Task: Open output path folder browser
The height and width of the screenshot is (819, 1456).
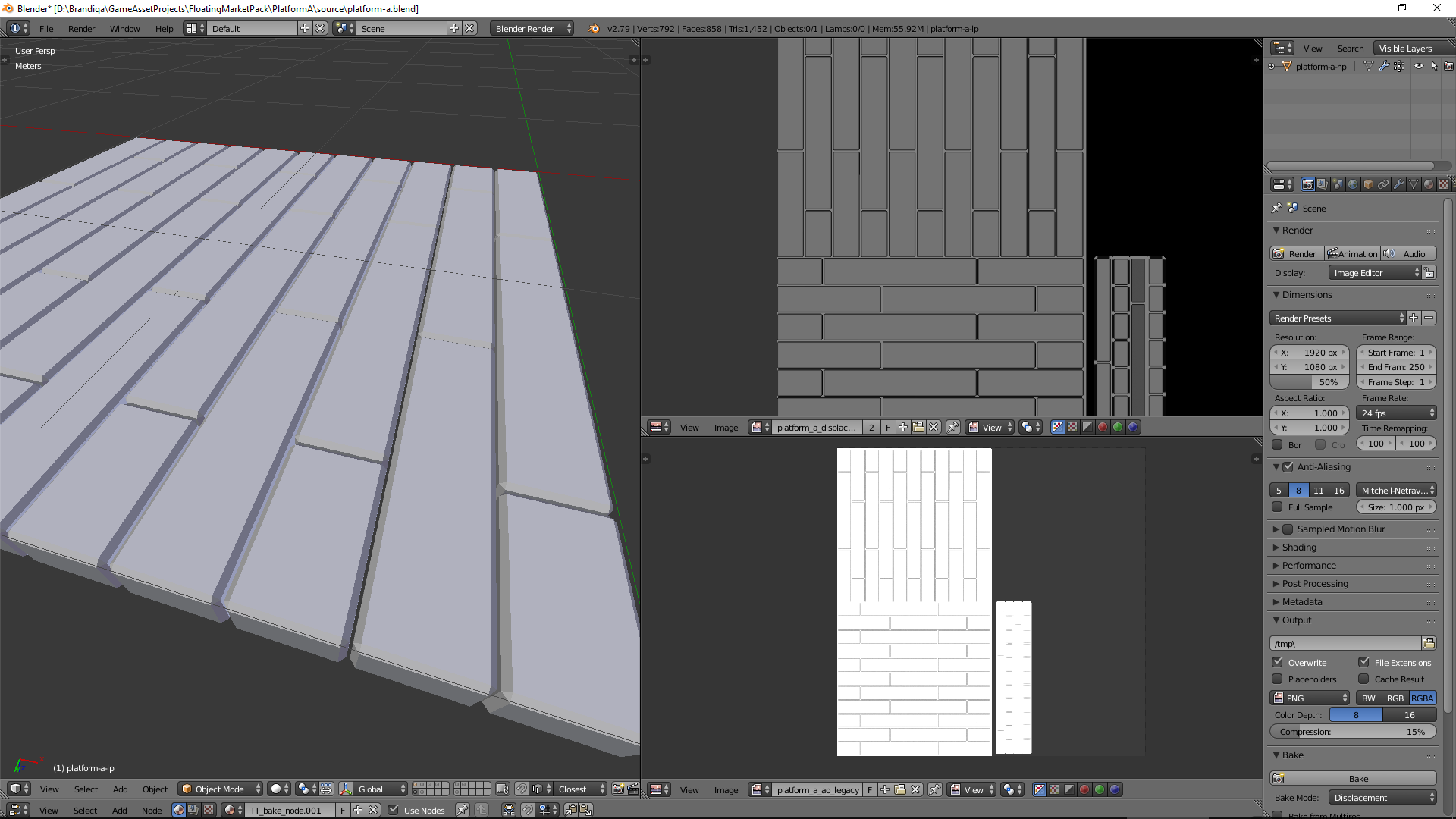Action: [x=1429, y=644]
